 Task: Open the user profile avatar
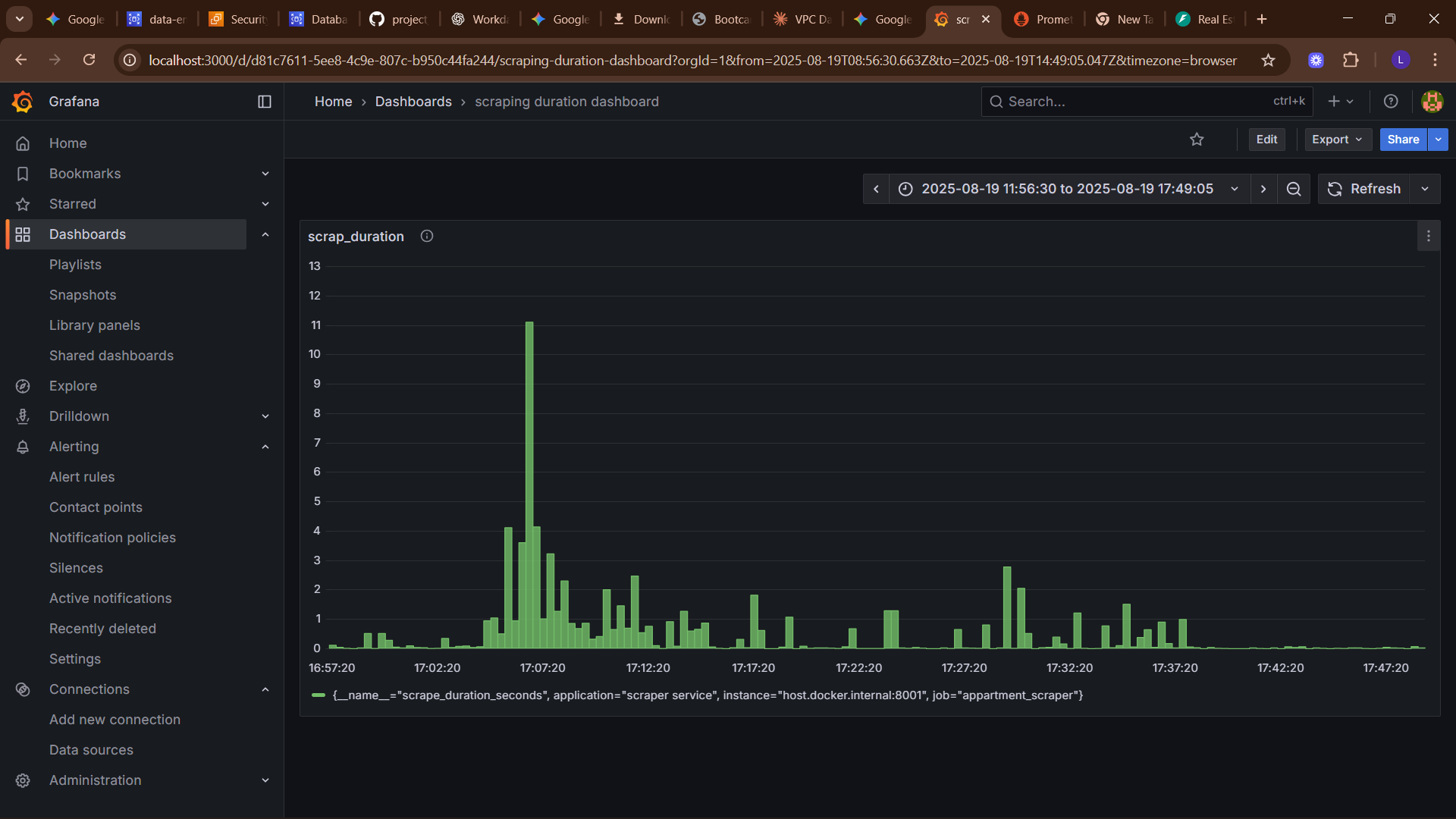[x=1432, y=102]
